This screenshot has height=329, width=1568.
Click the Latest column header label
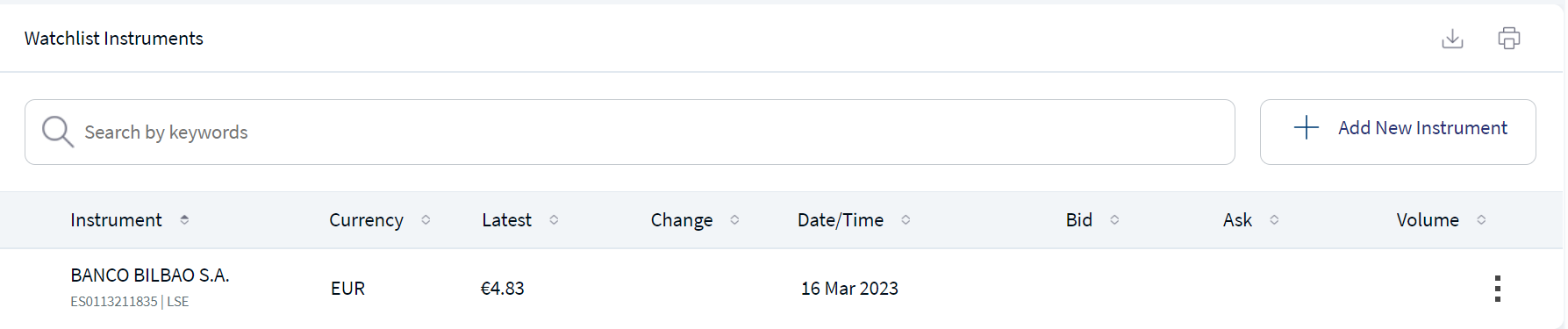[506, 220]
